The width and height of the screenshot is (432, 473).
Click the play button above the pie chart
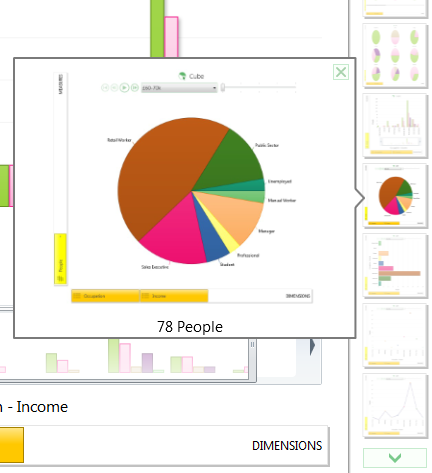coord(124,88)
